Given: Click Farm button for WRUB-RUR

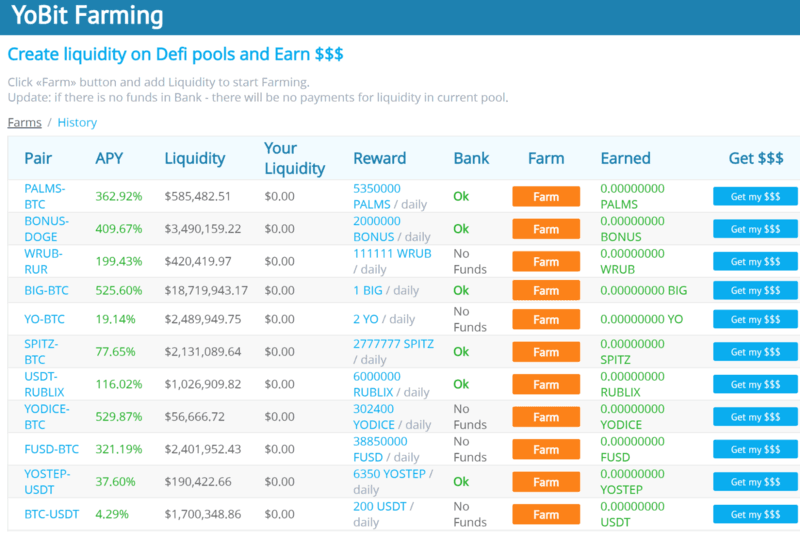Looking at the screenshot, I should (x=546, y=262).
